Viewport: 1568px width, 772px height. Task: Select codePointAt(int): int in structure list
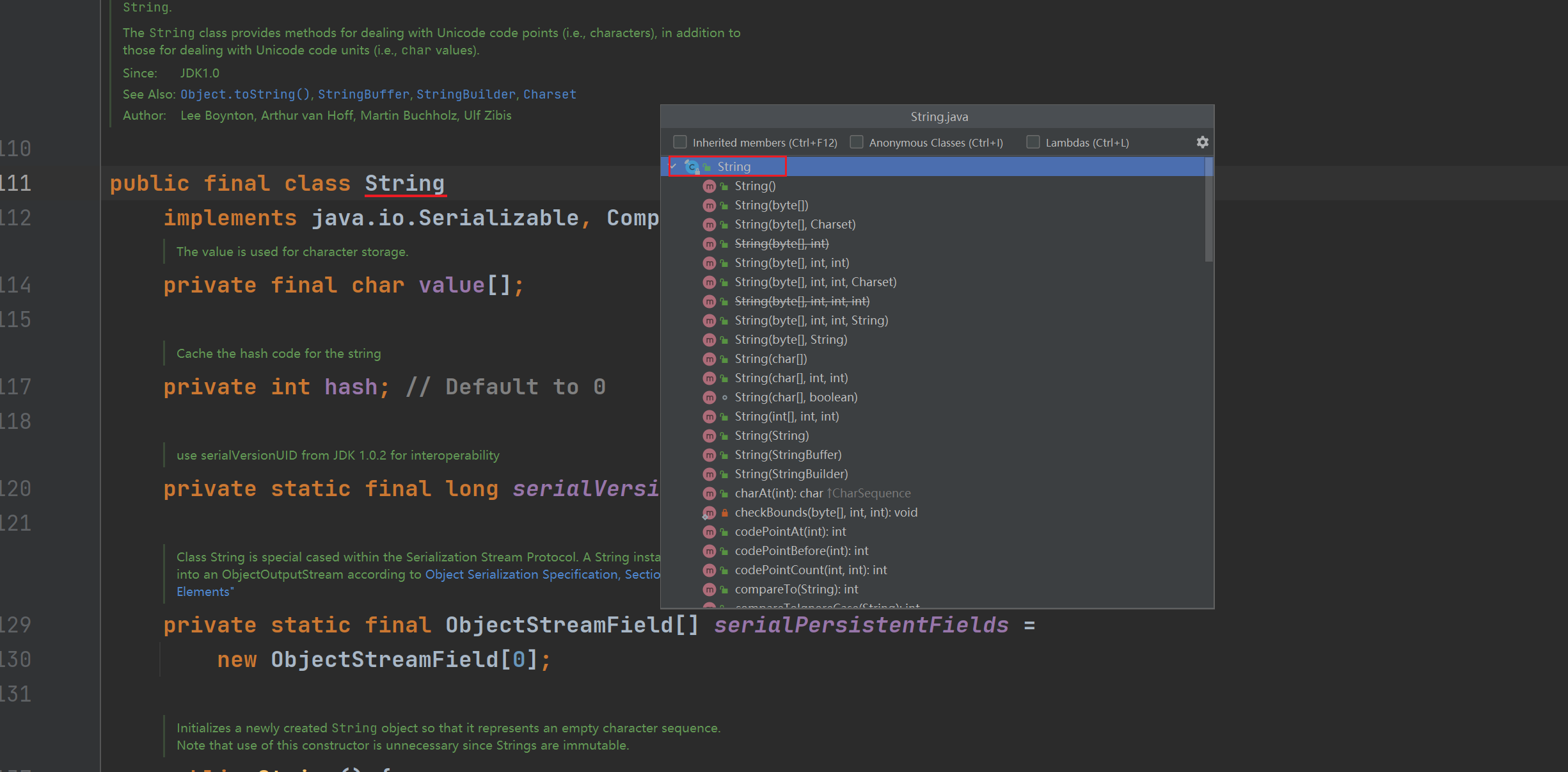790,532
